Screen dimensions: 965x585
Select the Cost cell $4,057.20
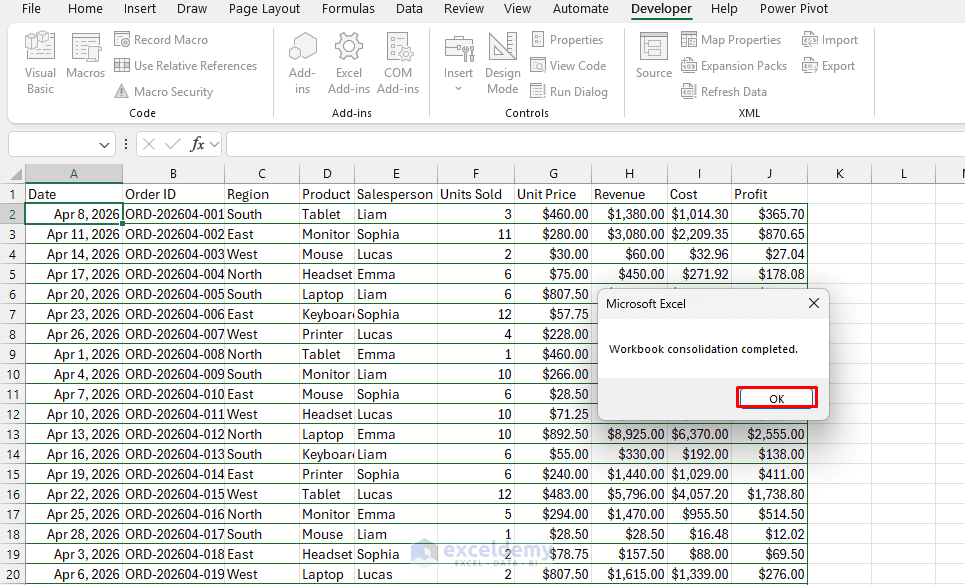[x=699, y=494]
